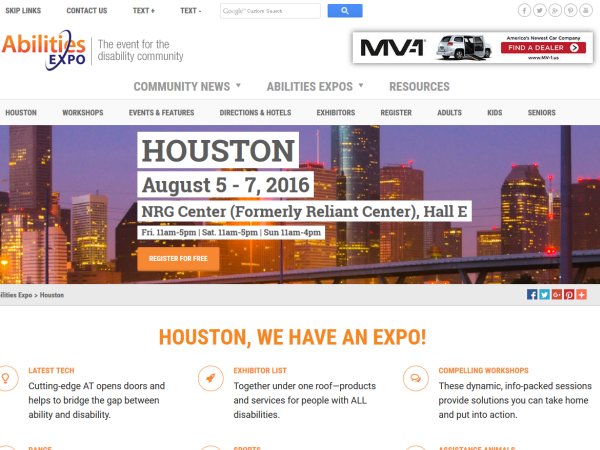Open the Pinterest circle icon in header
The image size is (600, 450).
570,10
